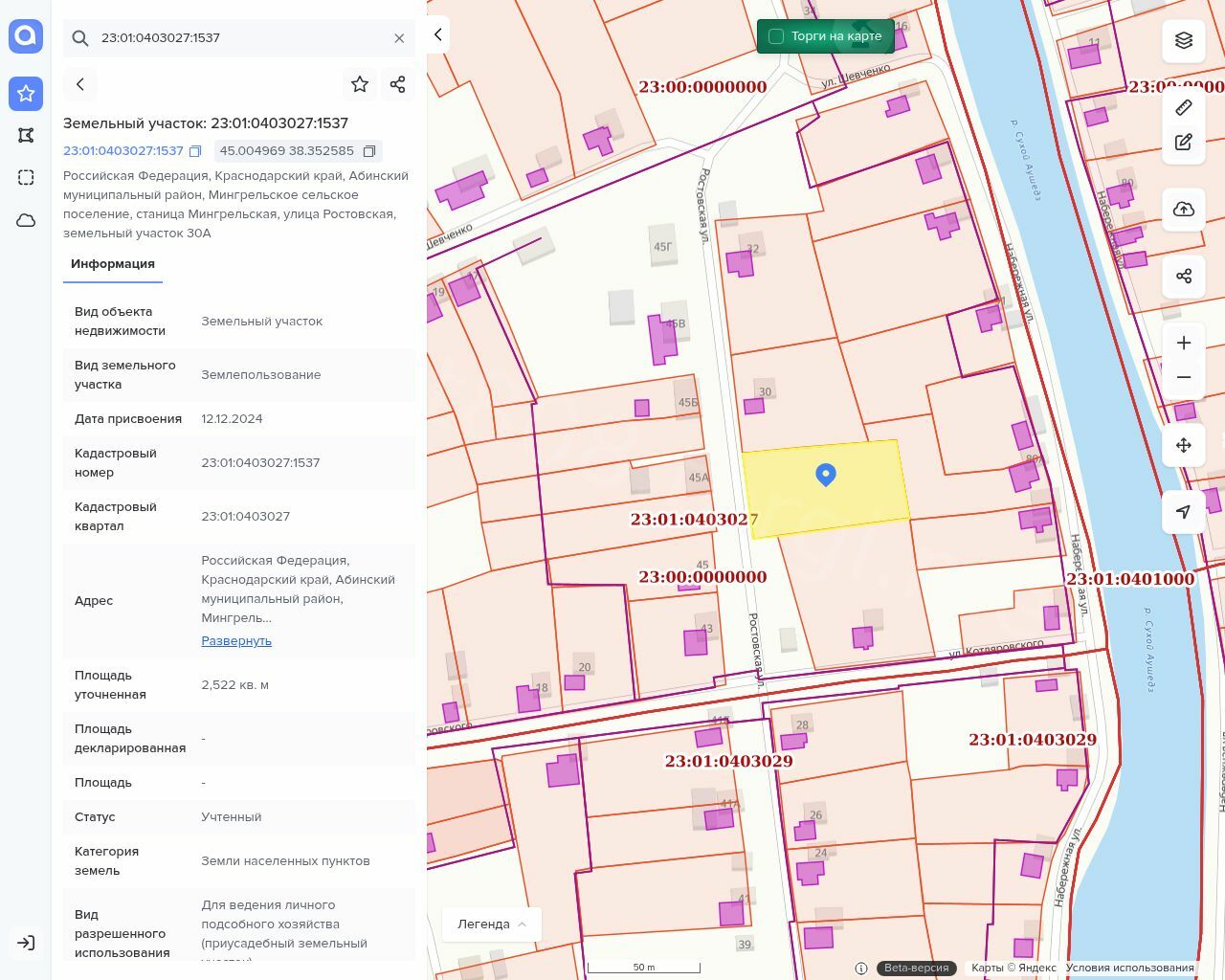Open Условия использования link
This screenshot has height=980, width=1225.
pyautogui.click(x=1129, y=968)
